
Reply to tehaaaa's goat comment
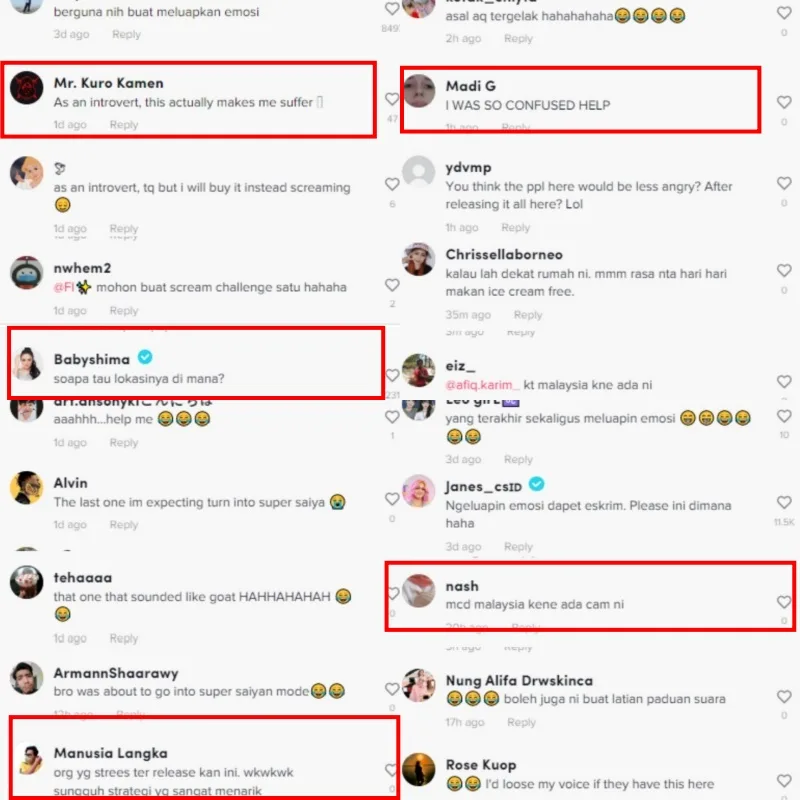(123, 638)
